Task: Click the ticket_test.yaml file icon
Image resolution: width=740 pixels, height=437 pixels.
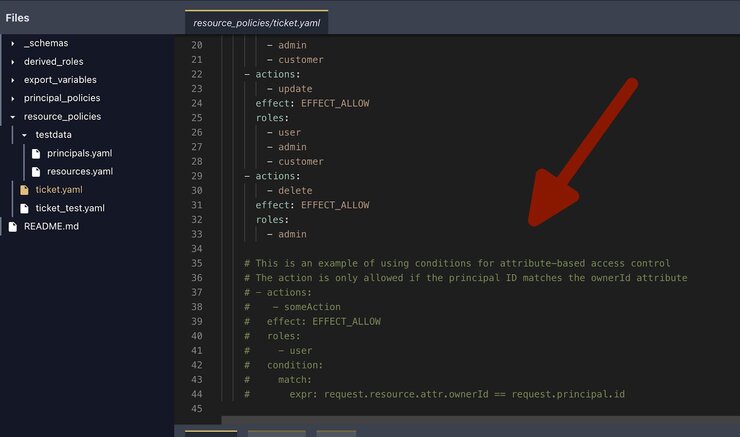Action: [x=25, y=208]
